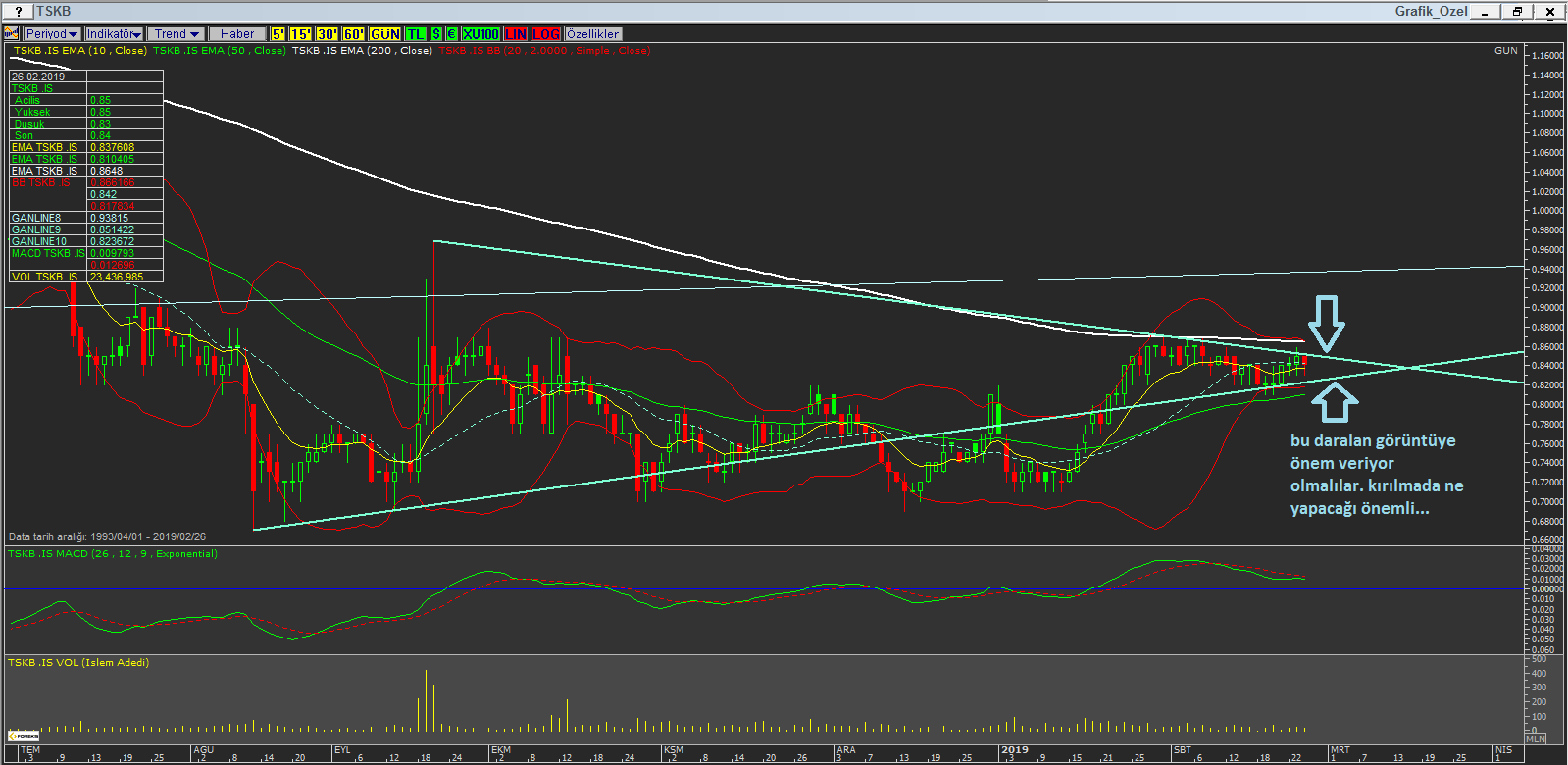The image size is (1568, 765).
Task: Open the Periyod dropdown
Action: (x=52, y=33)
